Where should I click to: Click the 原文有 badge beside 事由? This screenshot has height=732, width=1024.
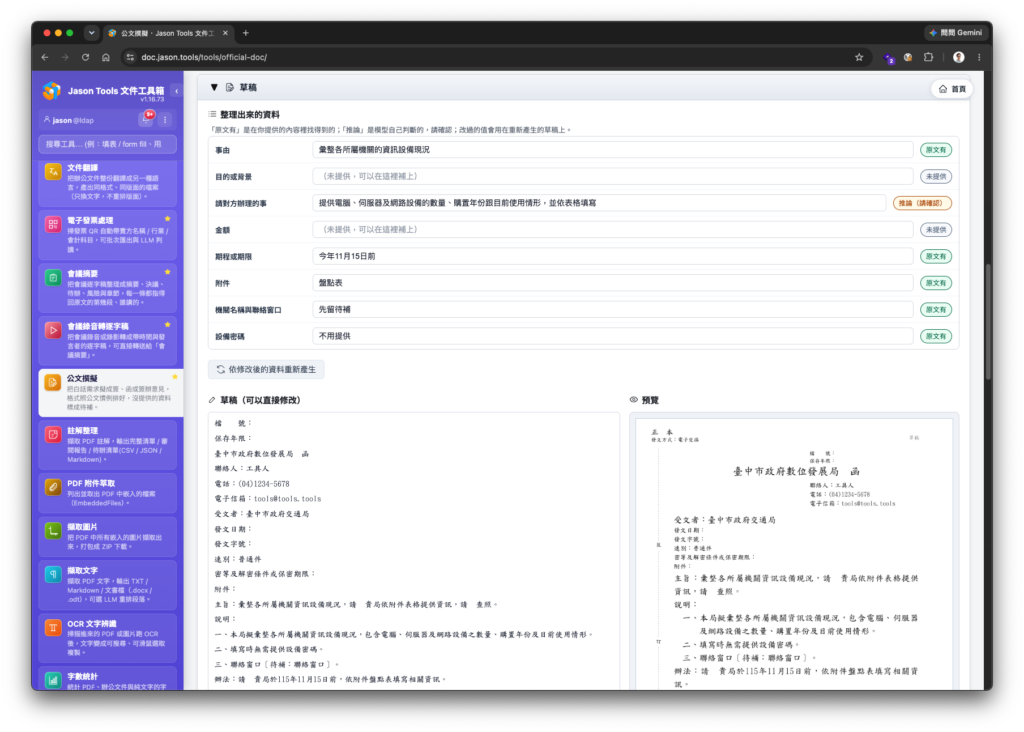[935, 150]
